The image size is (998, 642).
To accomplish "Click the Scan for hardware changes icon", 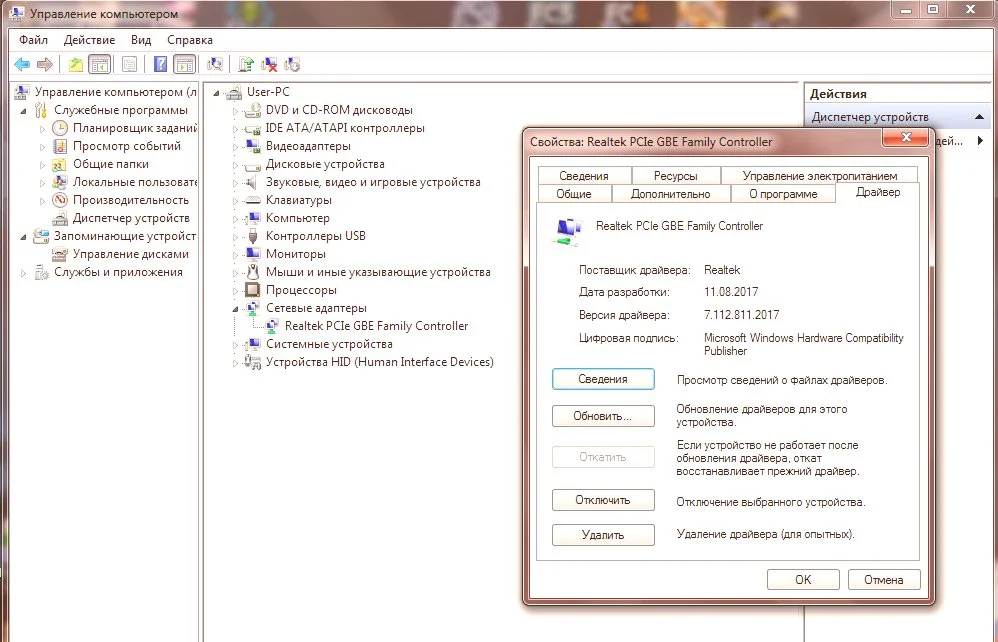I will tap(215, 64).
